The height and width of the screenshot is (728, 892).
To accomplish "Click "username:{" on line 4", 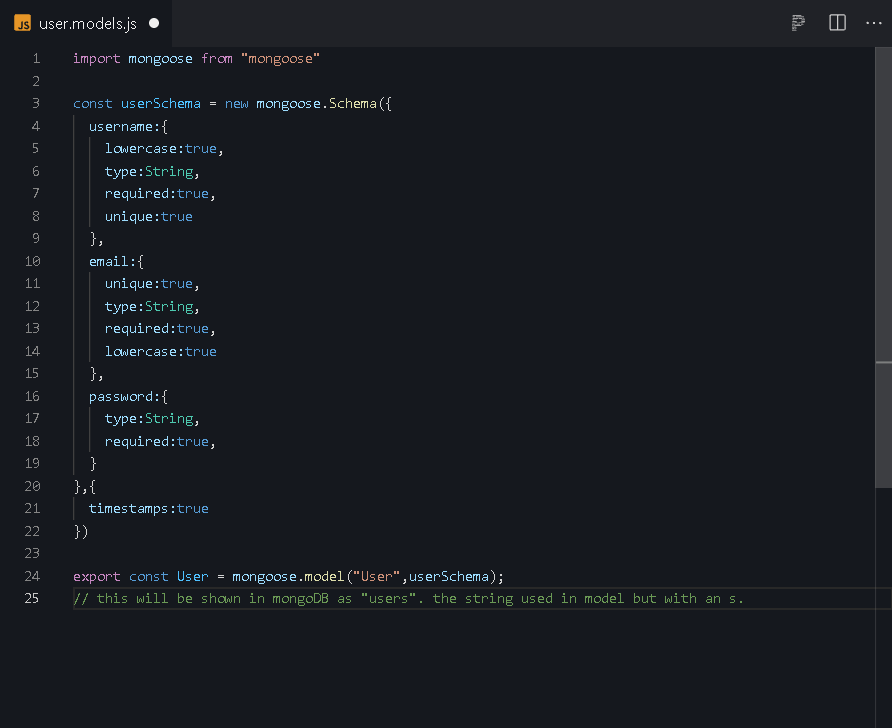I will tap(129, 126).
